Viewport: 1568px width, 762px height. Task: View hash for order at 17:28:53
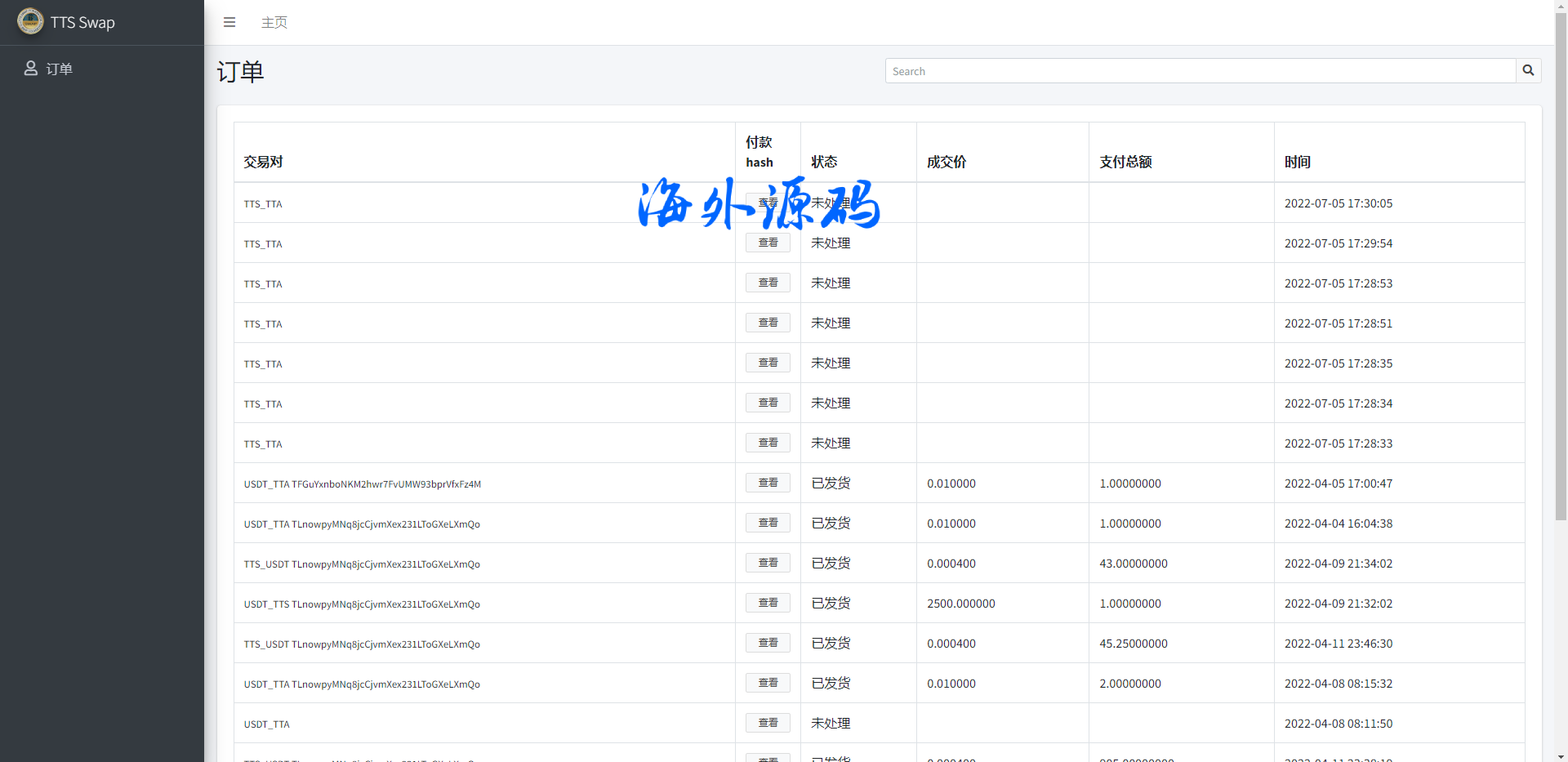coord(768,283)
